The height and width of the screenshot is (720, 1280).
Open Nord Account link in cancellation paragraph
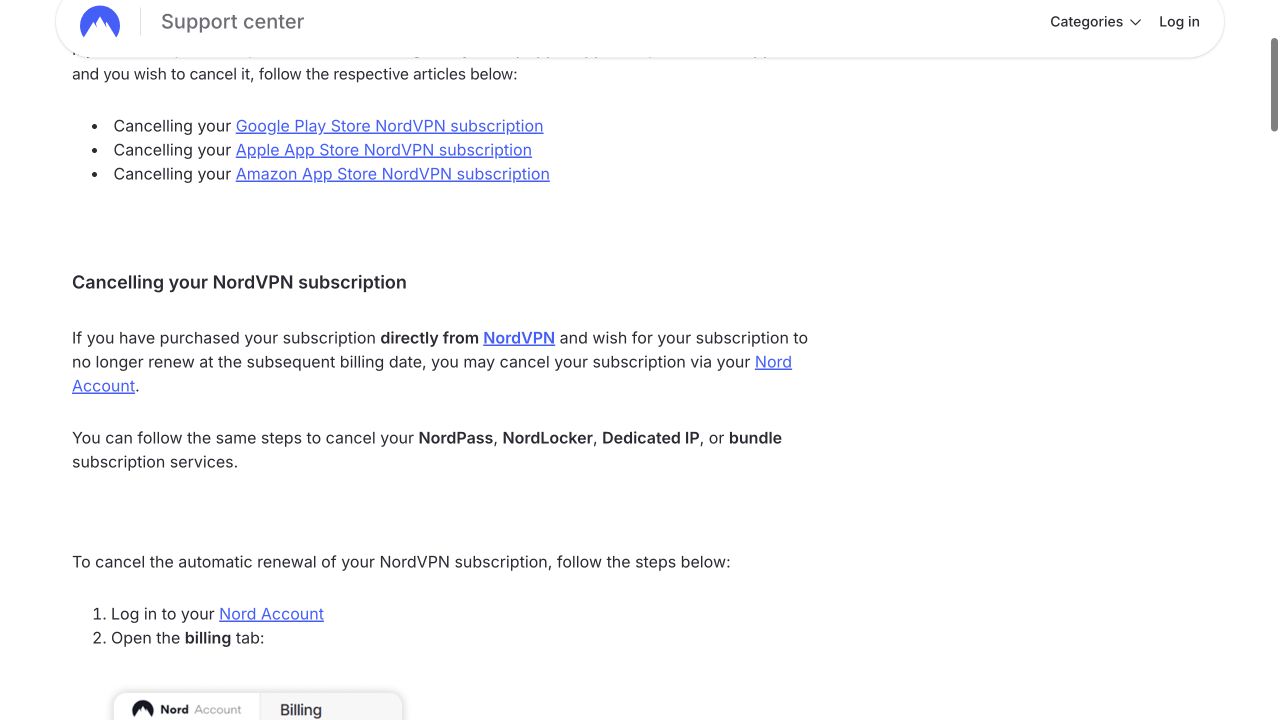[x=773, y=362]
